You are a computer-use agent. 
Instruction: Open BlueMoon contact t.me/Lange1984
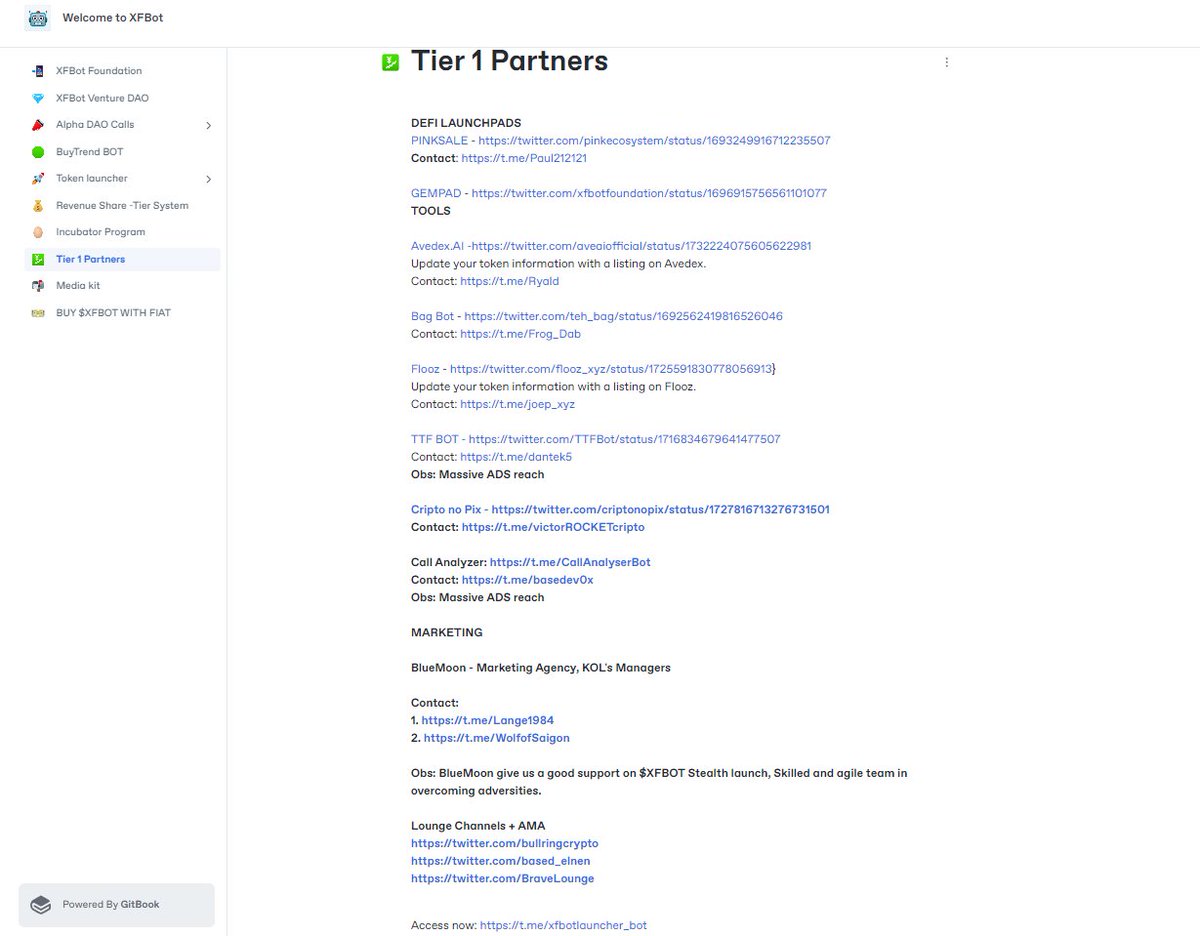coord(488,720)
